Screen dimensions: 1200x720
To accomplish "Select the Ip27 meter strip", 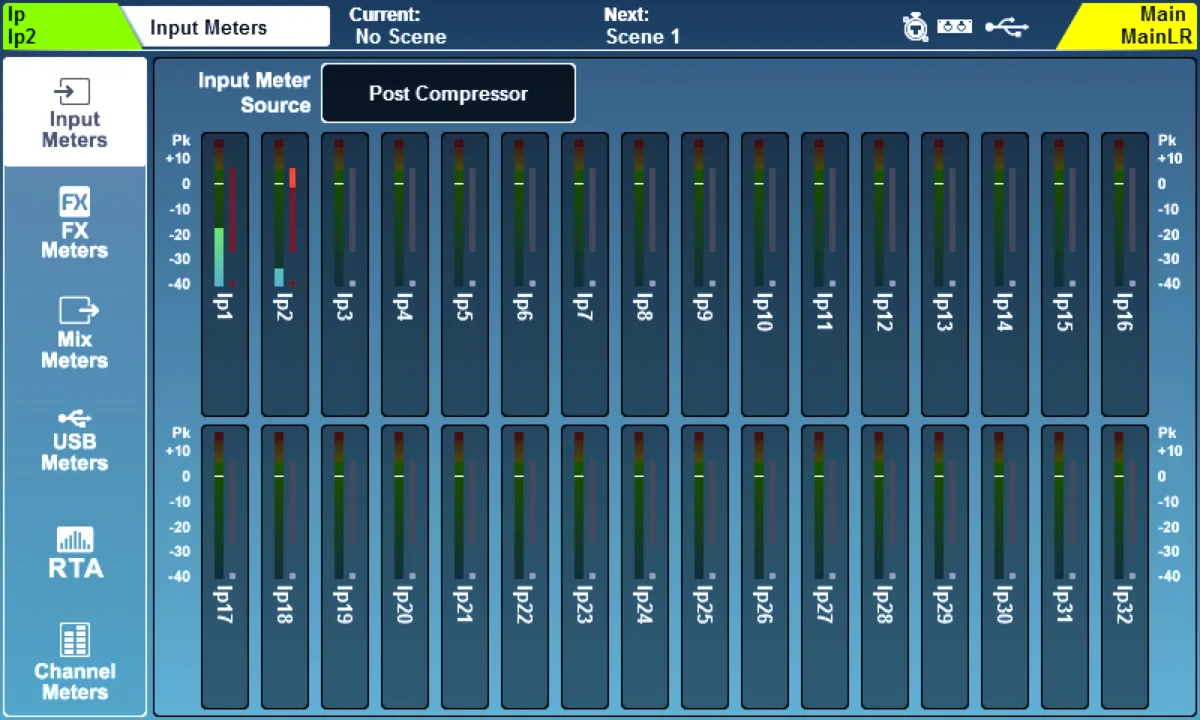I will [825, 567].
